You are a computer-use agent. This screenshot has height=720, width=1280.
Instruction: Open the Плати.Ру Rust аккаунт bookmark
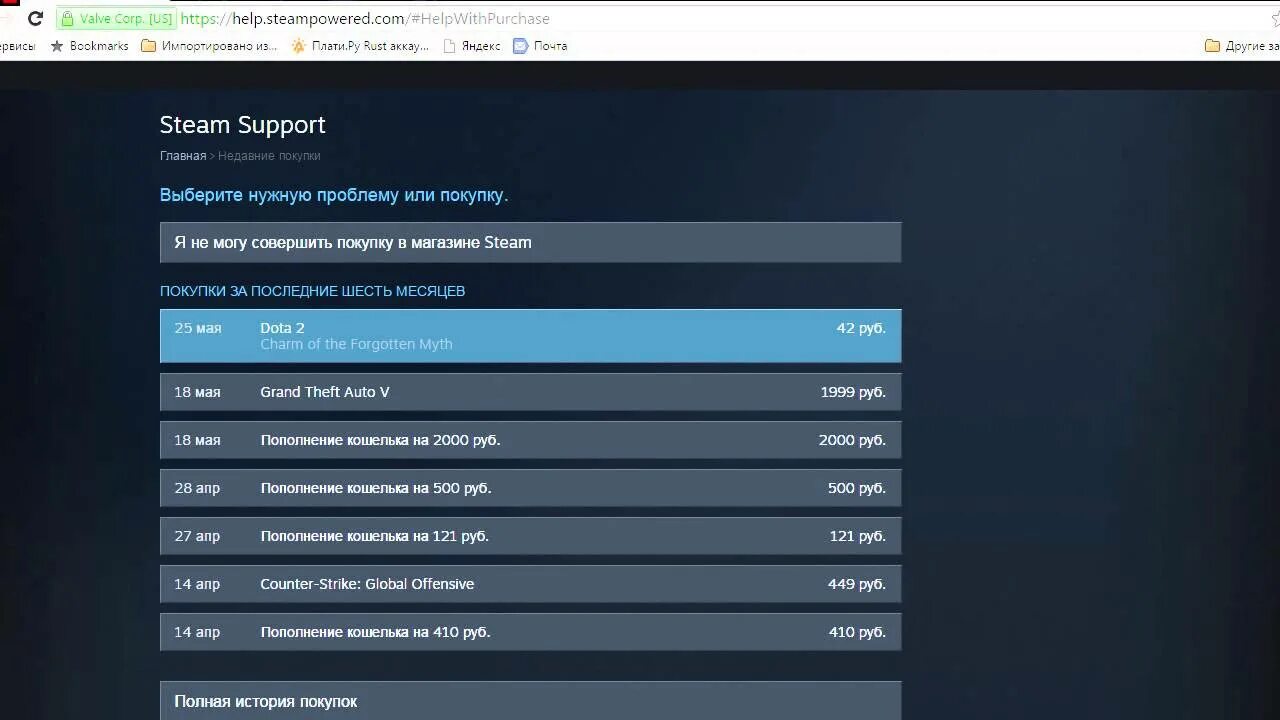click(360, 46)
